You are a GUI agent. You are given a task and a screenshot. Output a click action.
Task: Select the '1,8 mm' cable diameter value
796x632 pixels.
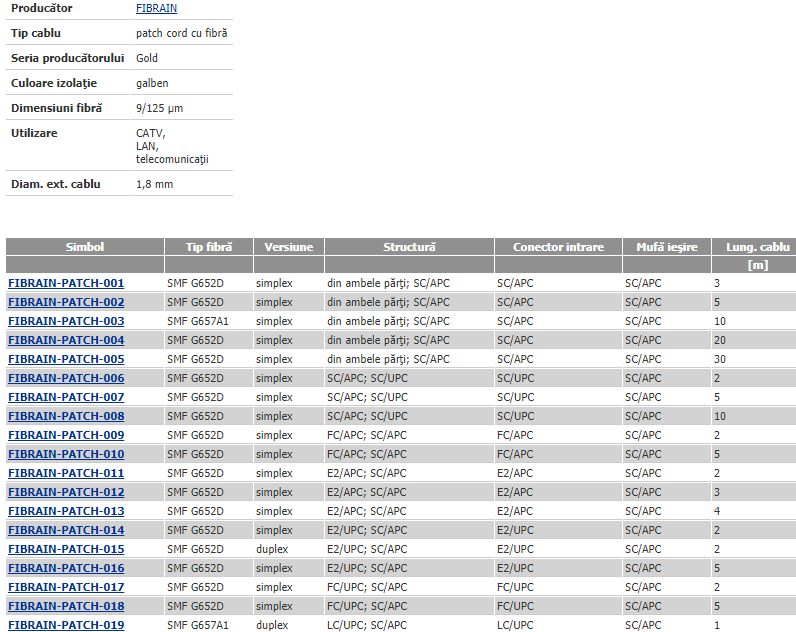[x=154, y=184]
